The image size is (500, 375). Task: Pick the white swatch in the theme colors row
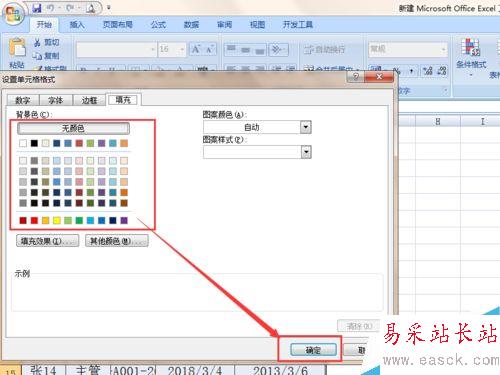(x=23, y=143)
